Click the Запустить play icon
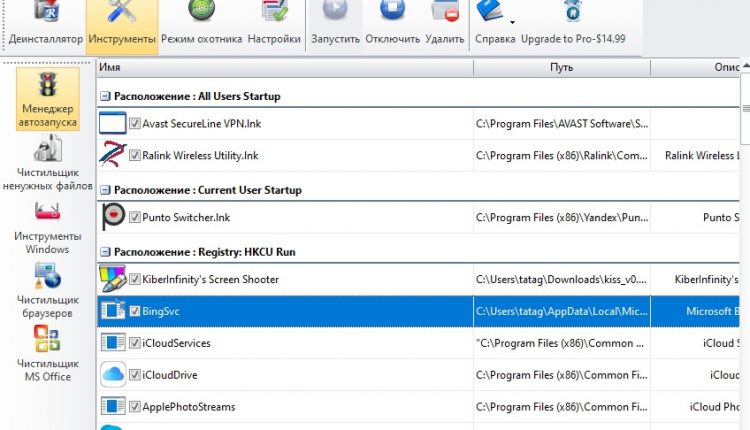The image size is (750, 430). [x=335, y=10]
